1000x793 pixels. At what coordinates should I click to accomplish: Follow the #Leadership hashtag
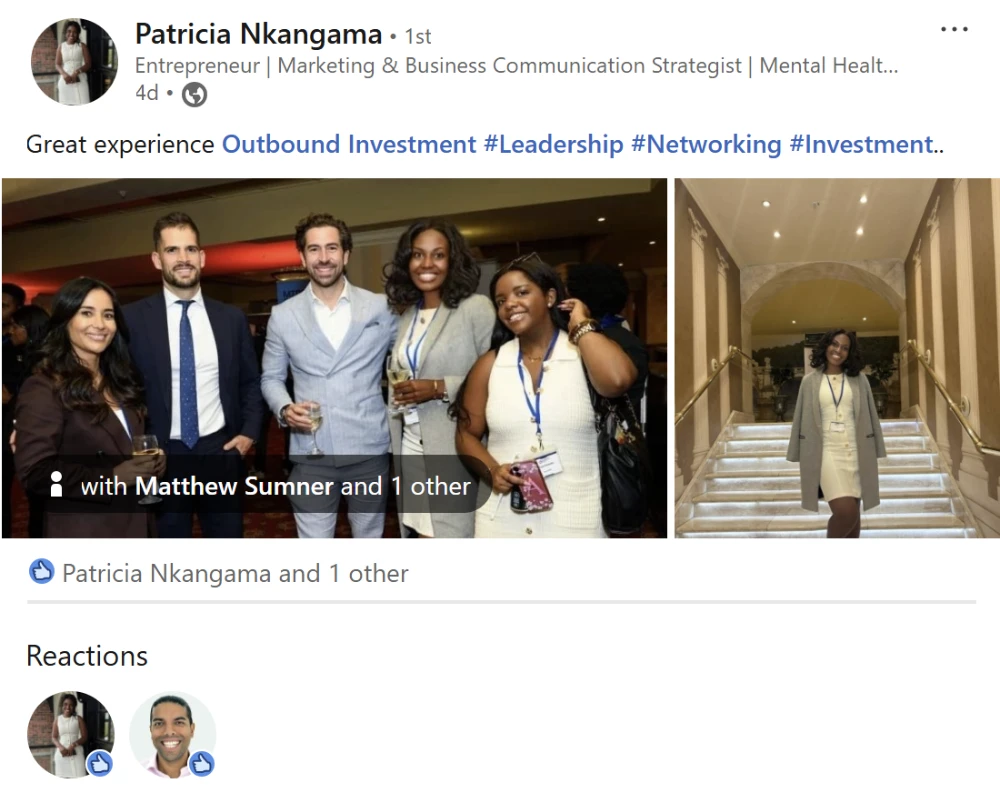tap(553, 144)
